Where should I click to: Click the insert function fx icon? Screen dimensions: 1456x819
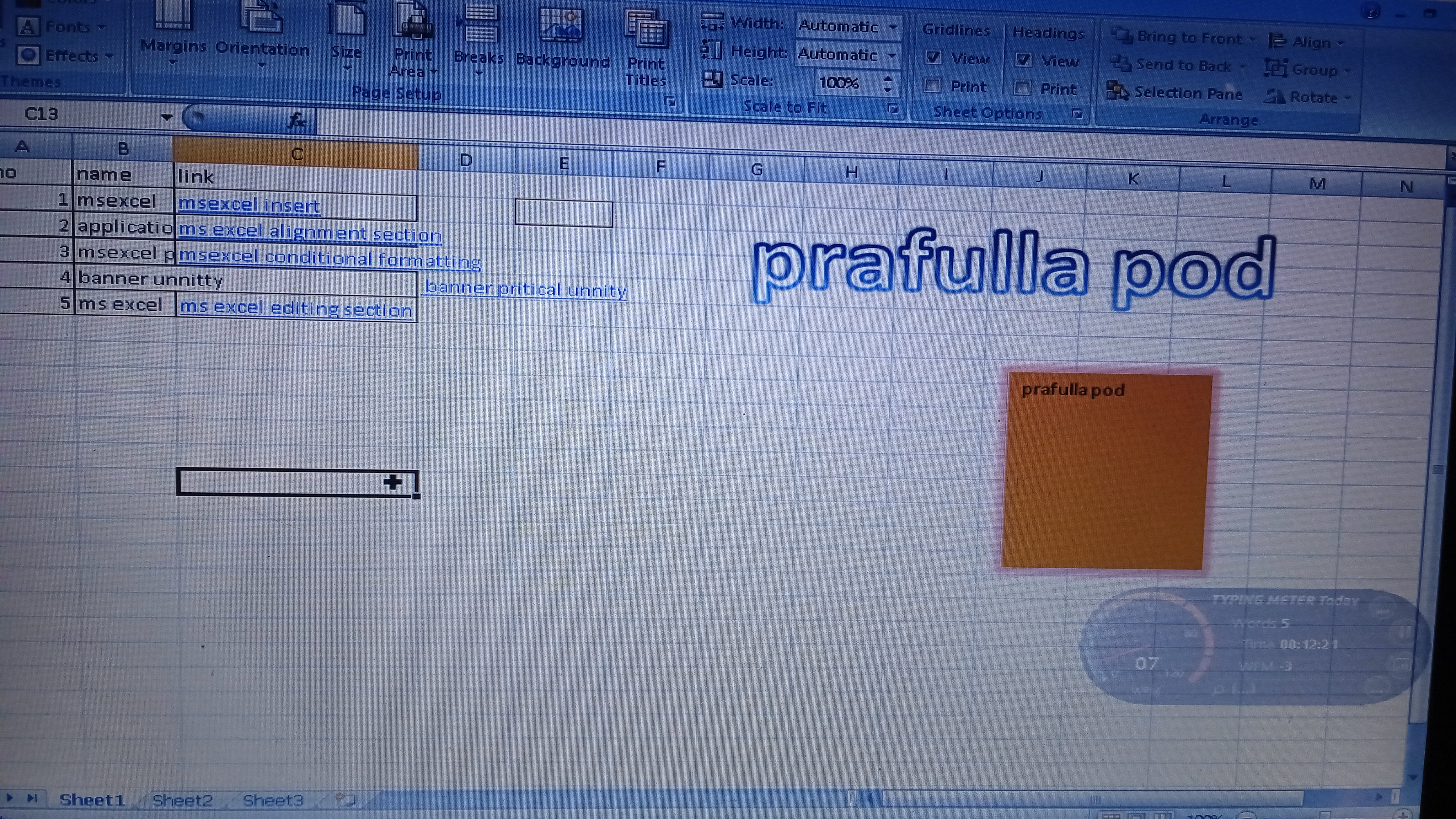pos(296,120)
